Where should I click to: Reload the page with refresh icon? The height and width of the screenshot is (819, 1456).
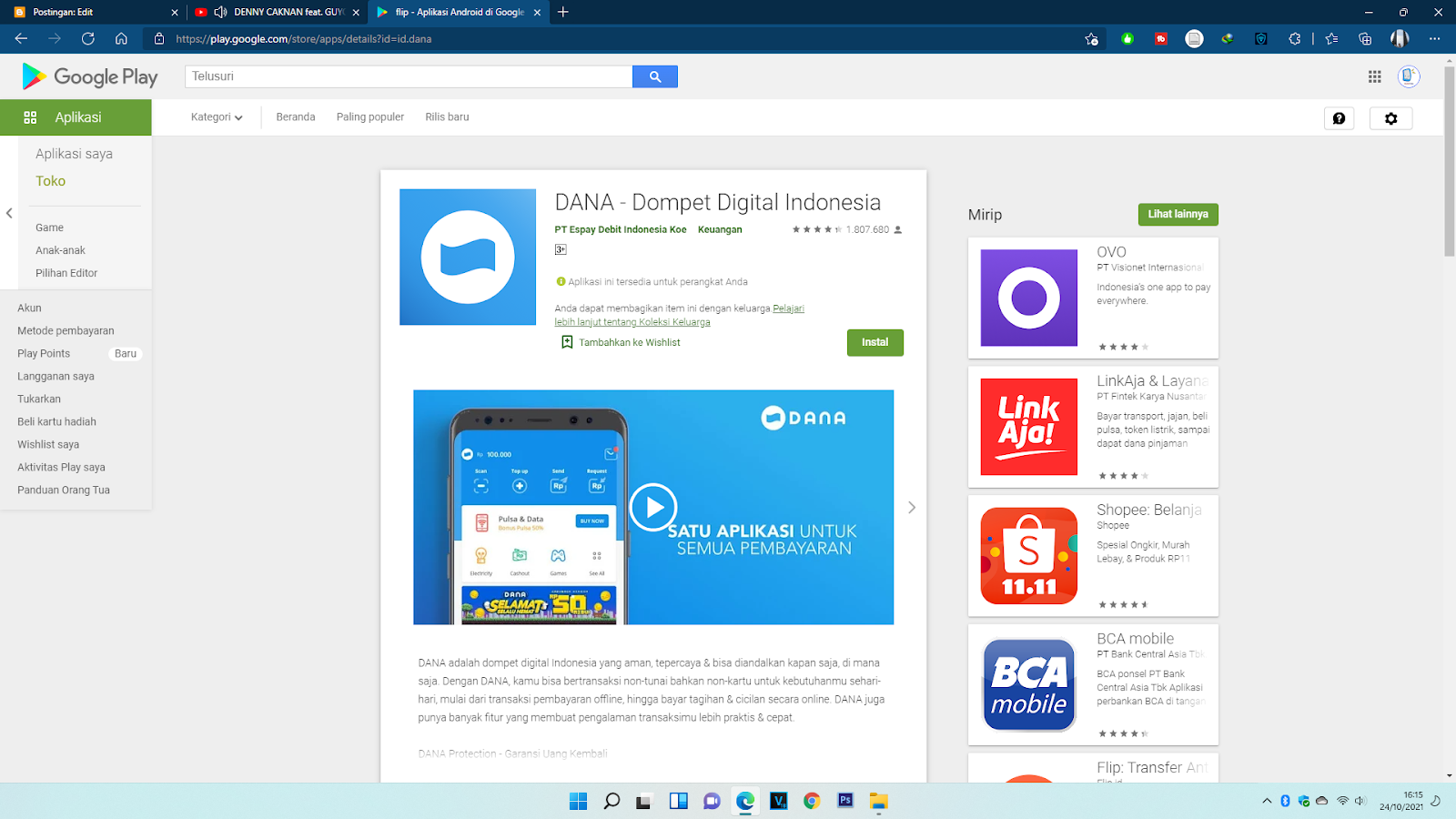pos(87,38)
